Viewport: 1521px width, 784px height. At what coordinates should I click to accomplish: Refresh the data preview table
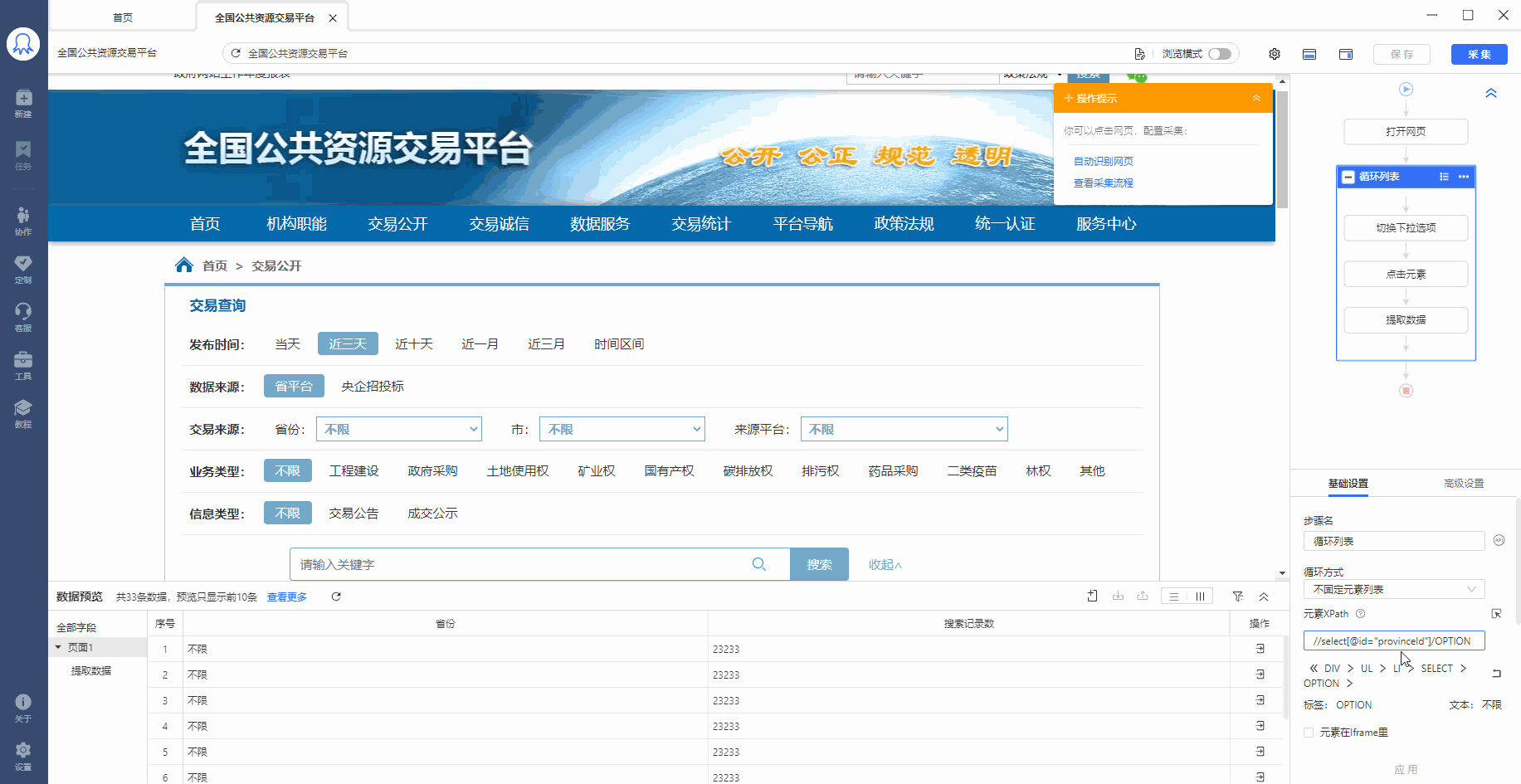pos(336,597)
